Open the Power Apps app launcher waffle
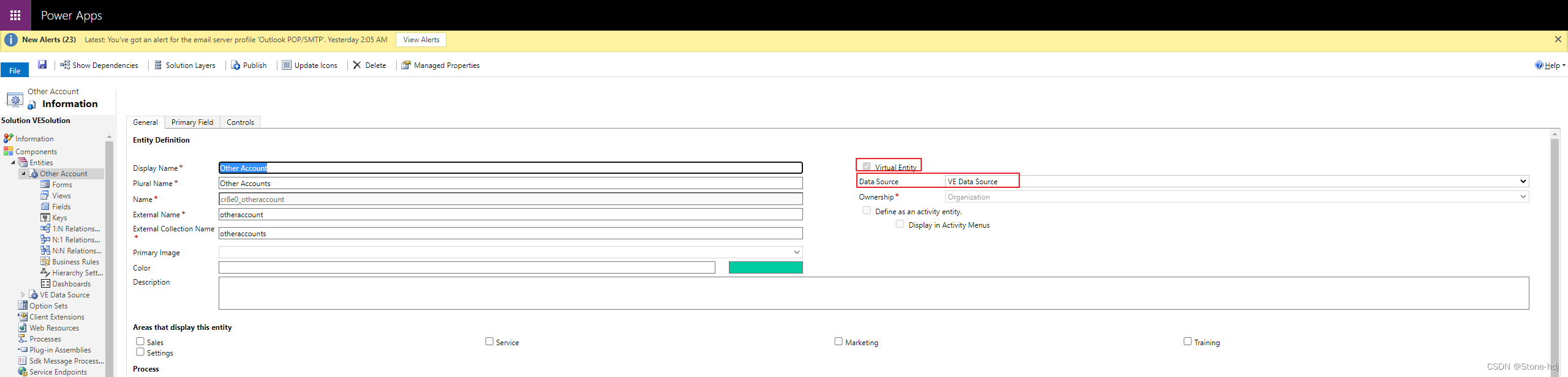 point(15,15)
